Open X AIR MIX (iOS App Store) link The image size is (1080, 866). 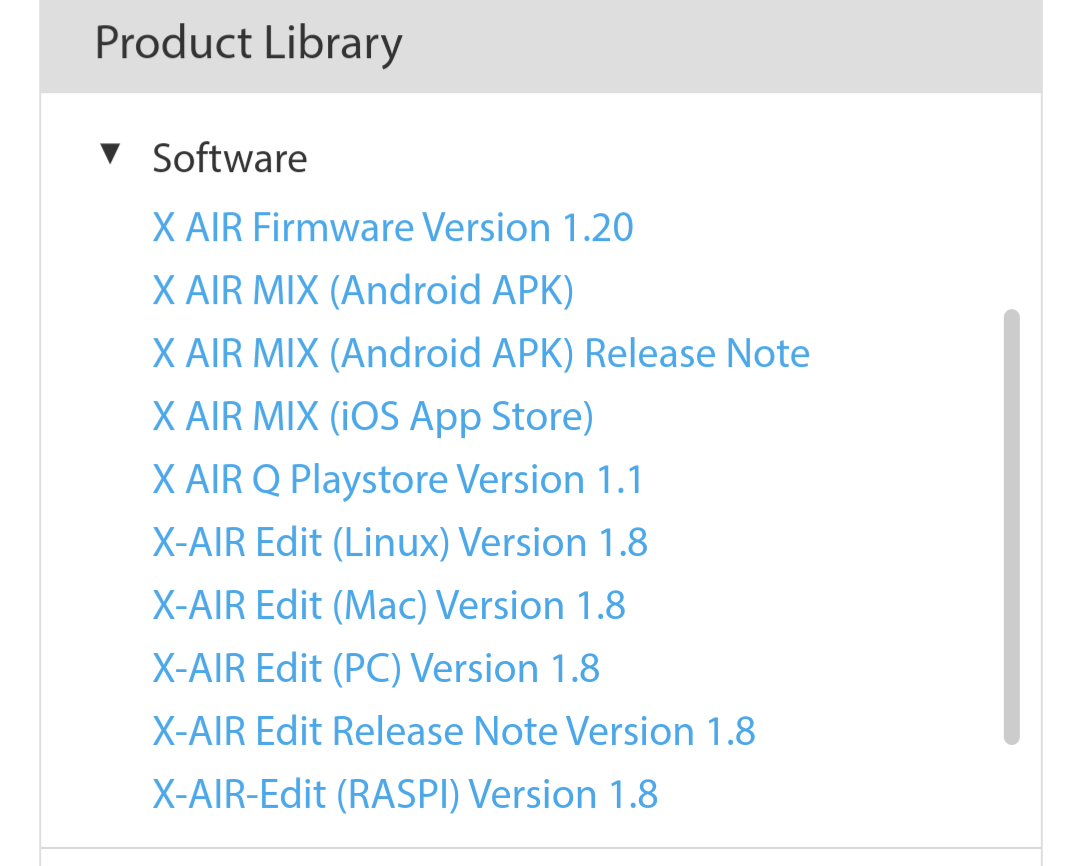(x=373, y=416)
